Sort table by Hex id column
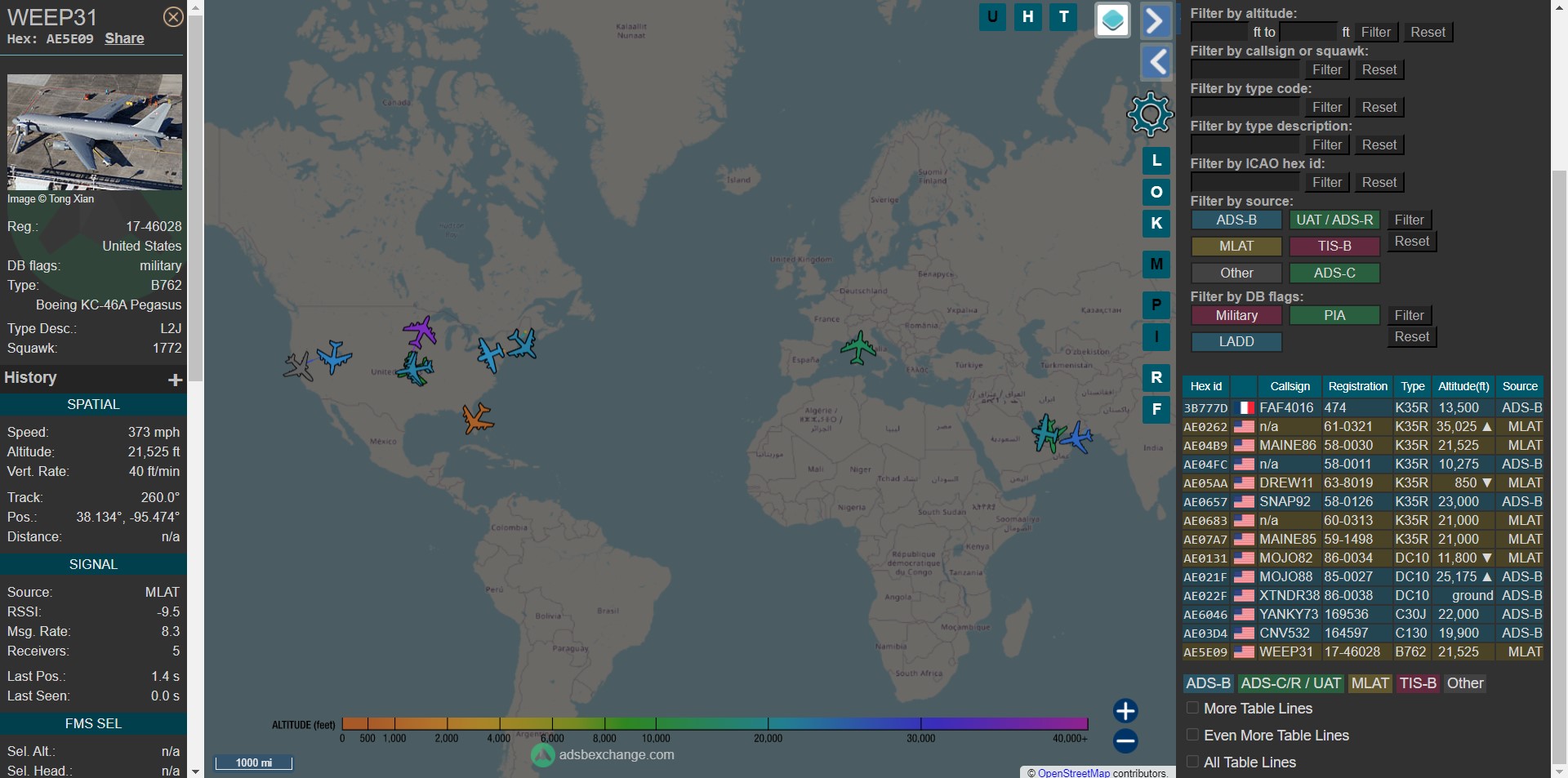The image size is (1568, 778). coord(1206,386)
